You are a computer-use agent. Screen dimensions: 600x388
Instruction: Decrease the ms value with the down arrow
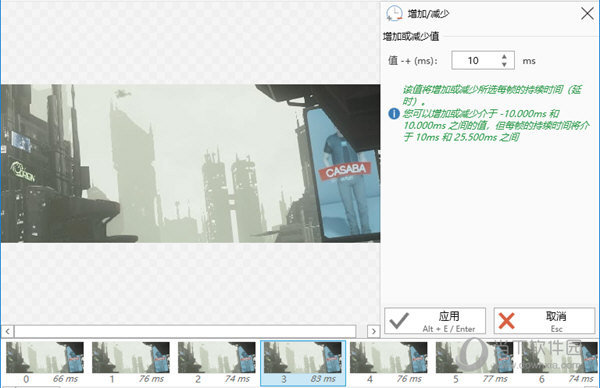504,65
